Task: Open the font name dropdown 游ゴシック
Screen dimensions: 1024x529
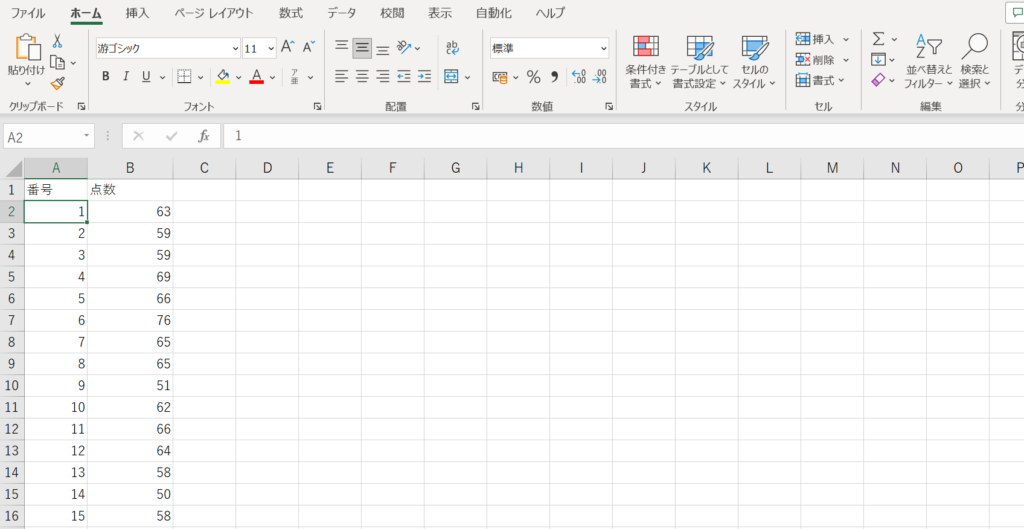Action: pos(236,48)
